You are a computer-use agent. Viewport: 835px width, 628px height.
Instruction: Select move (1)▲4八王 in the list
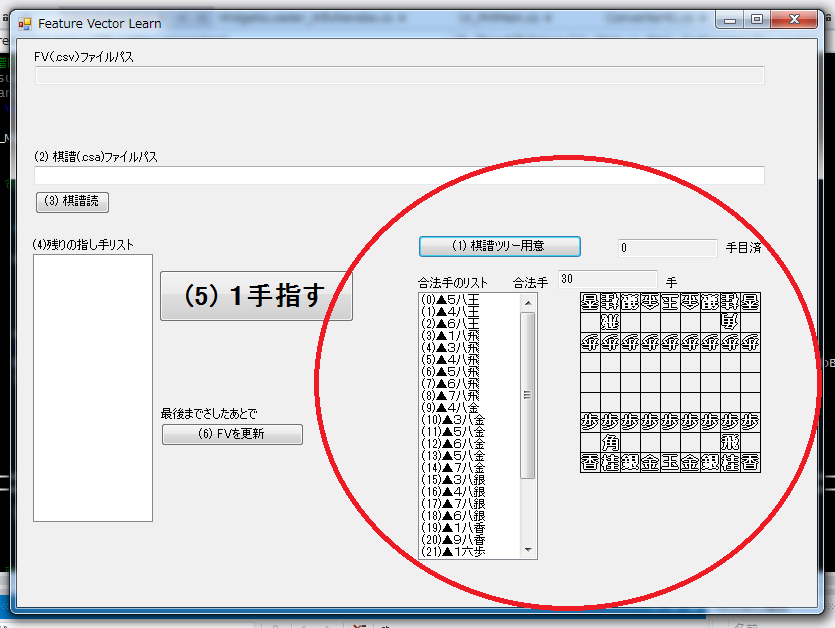(450, 312)
